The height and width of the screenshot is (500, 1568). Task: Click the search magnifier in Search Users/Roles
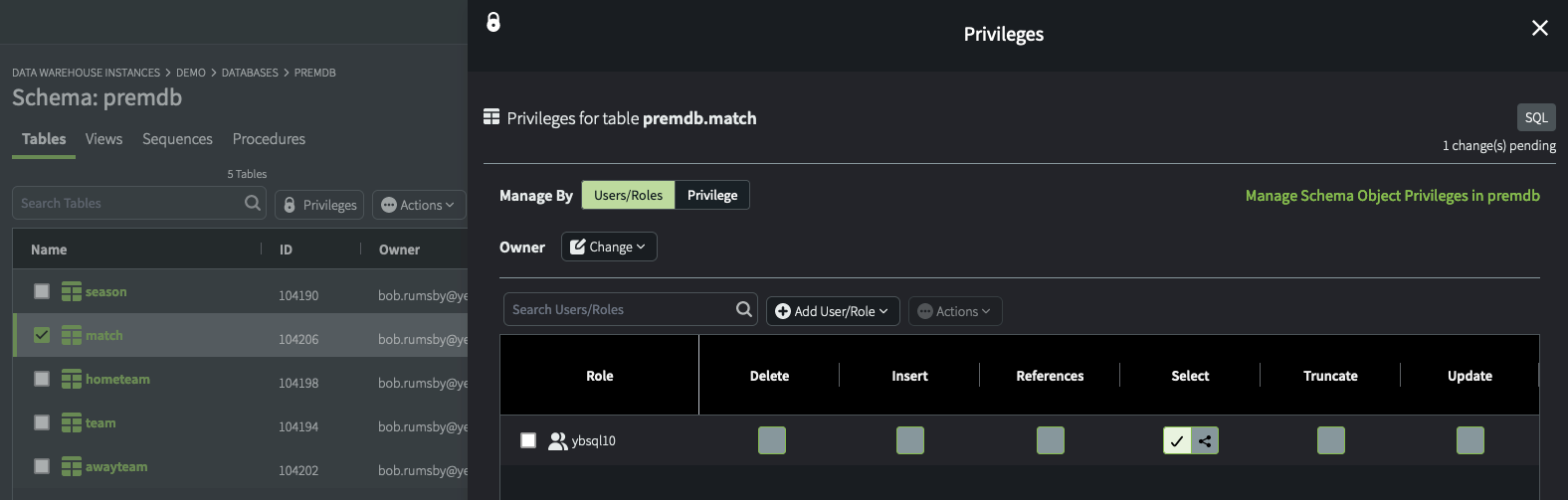pyautogui.click(x=743, y=310)
